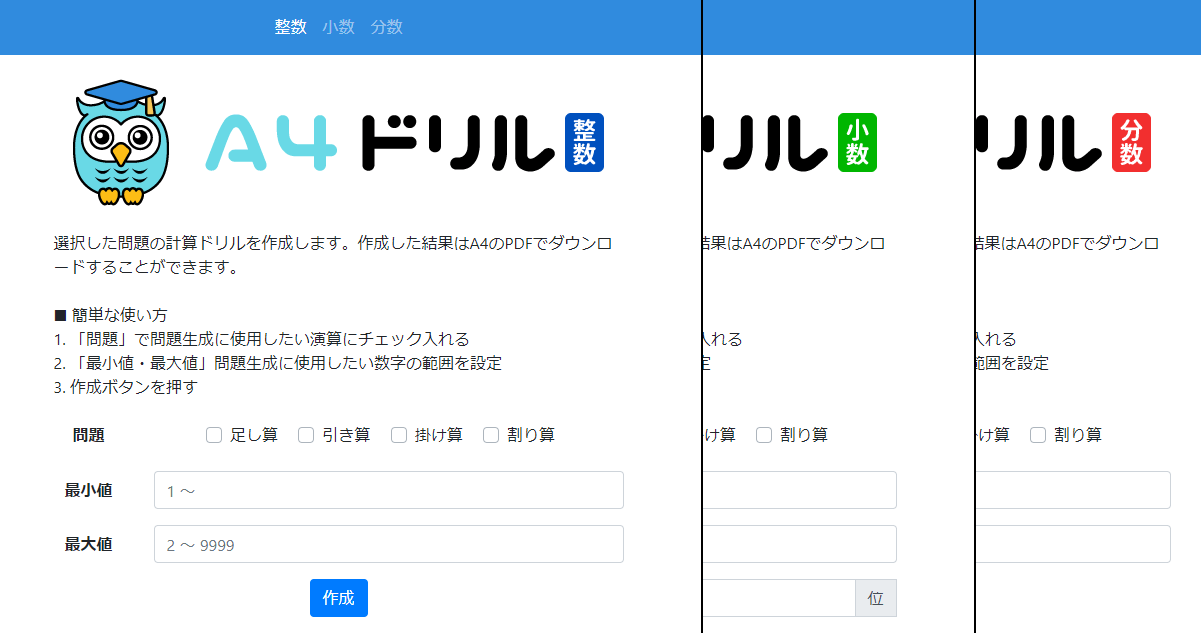Enable the 足し算 checkbox
Screen dimensions: 1201x633
pos(214,435)
